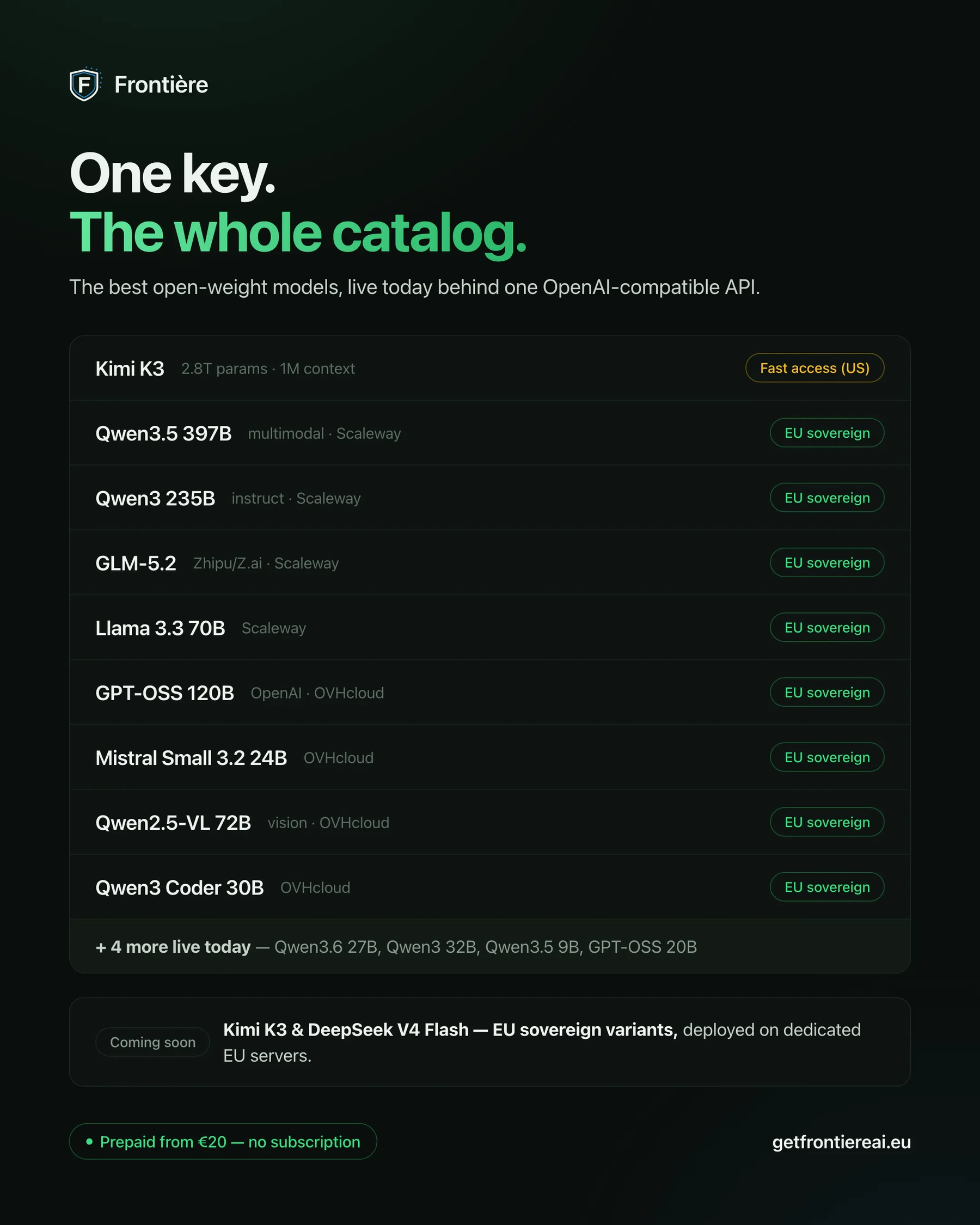Click the Coming soon pill
Viewport: 980px width, 1225px height.
tap(152, 1042)
